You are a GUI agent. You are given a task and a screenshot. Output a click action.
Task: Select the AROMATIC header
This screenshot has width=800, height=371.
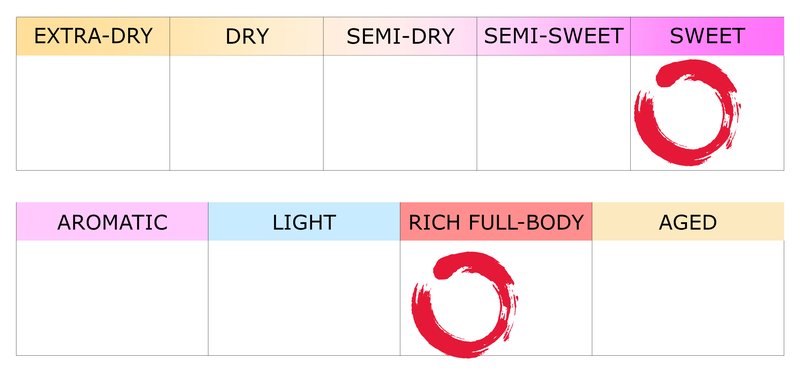112,221
